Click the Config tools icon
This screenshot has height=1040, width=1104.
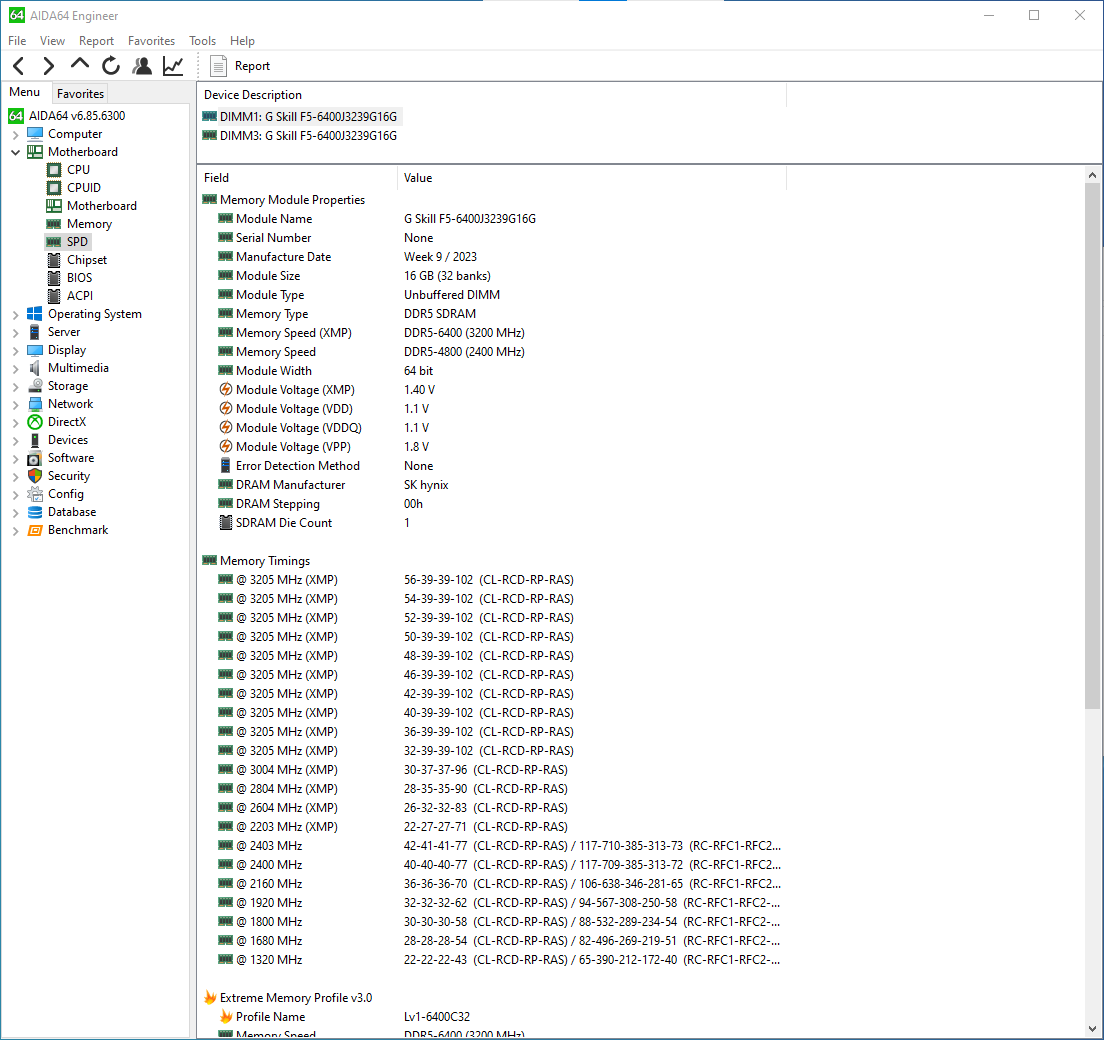(34, 494)
